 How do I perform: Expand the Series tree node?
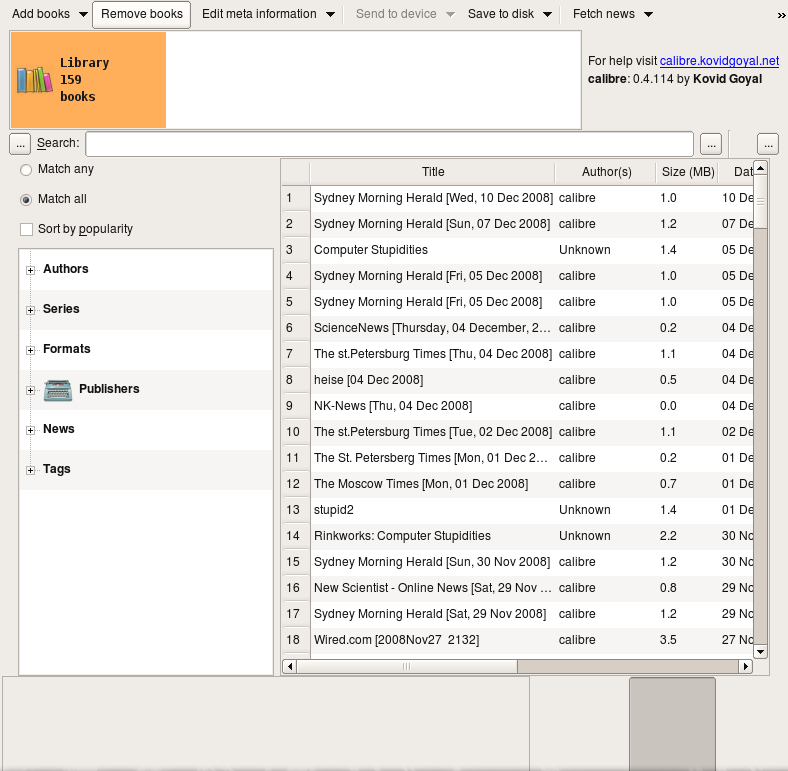[x=31, y=311]
